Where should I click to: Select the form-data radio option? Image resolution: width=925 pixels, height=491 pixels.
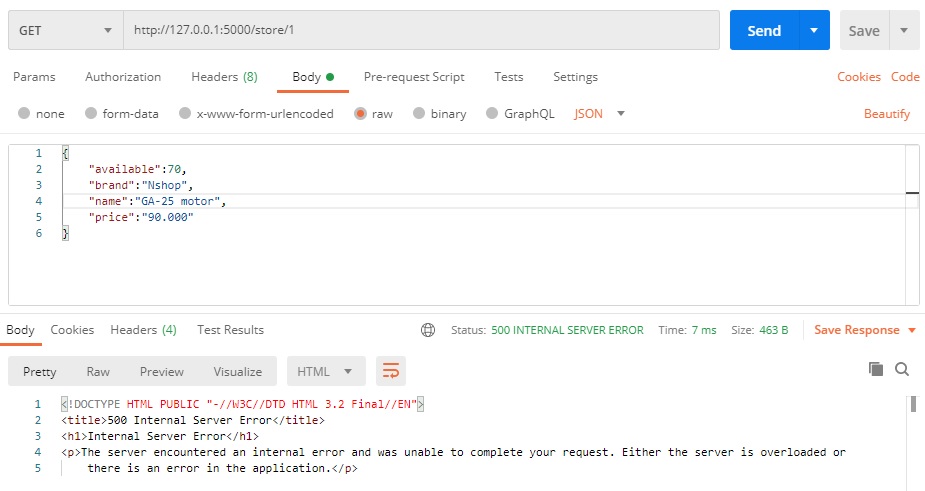(x=90, y=113)
